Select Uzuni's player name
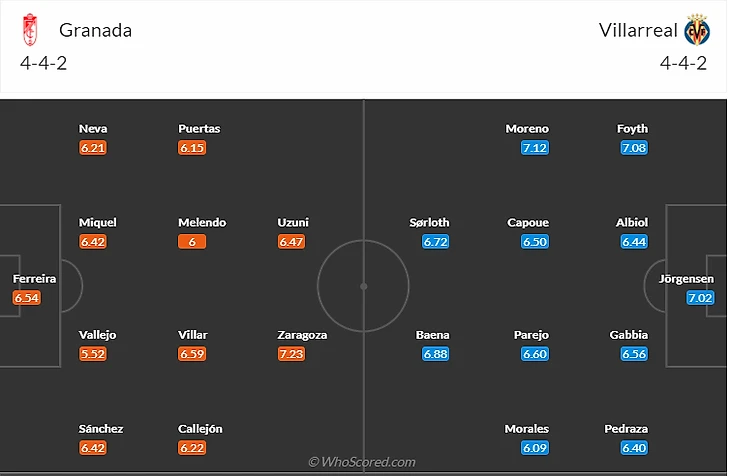The height and width of the screenshot is (476, 730). tap(293, 223)
